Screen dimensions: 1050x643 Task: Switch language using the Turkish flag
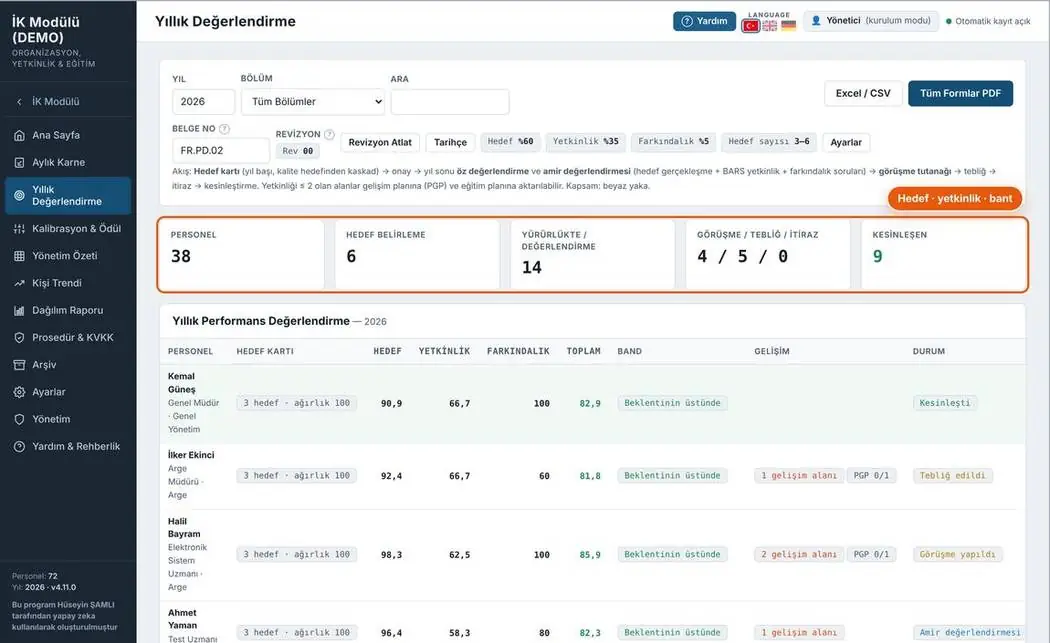pyautogui.click(x=751, y=25)
